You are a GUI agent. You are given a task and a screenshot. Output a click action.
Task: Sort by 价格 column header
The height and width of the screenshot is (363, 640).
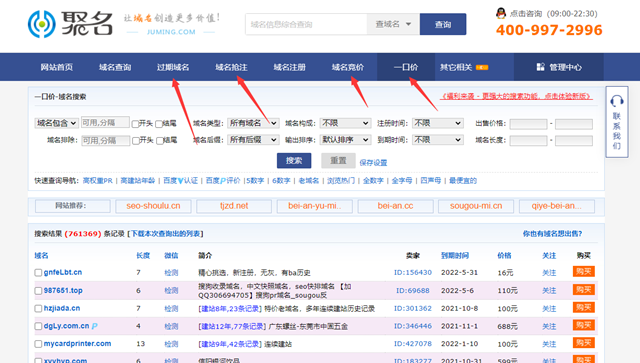click(x=504, y=256)
